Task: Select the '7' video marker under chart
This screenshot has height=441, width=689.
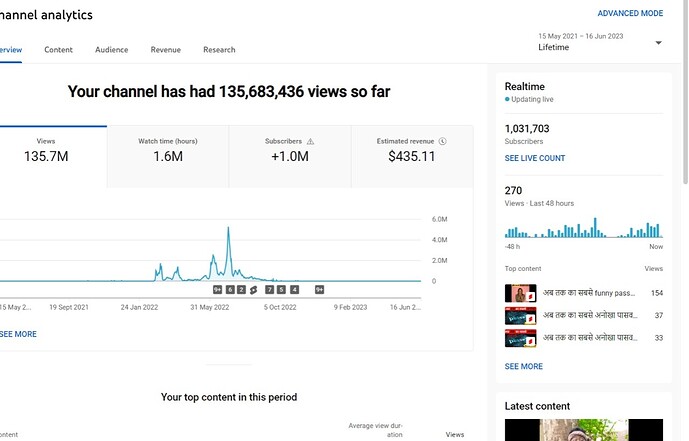Action: point(269,289)
